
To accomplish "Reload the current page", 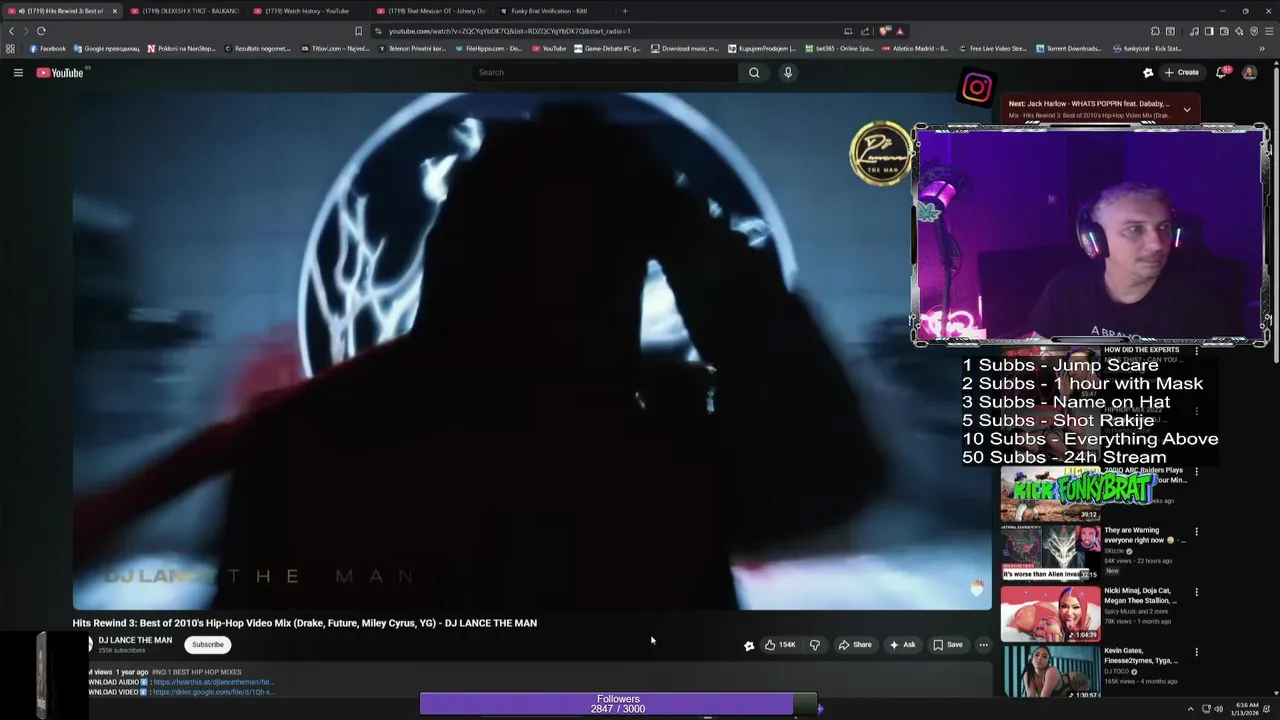I will tap(41, 31).
